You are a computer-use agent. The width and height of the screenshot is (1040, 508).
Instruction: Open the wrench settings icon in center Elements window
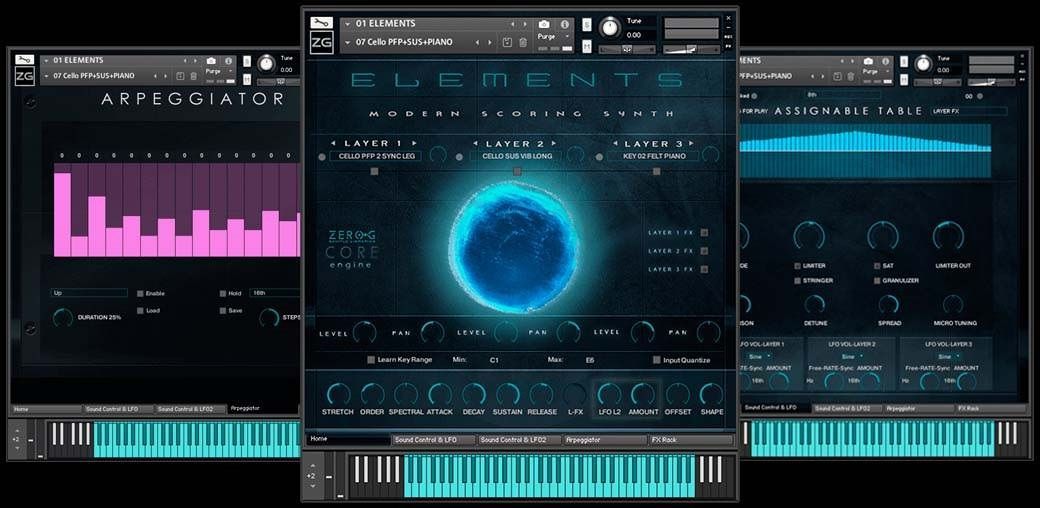coord(322,23)
